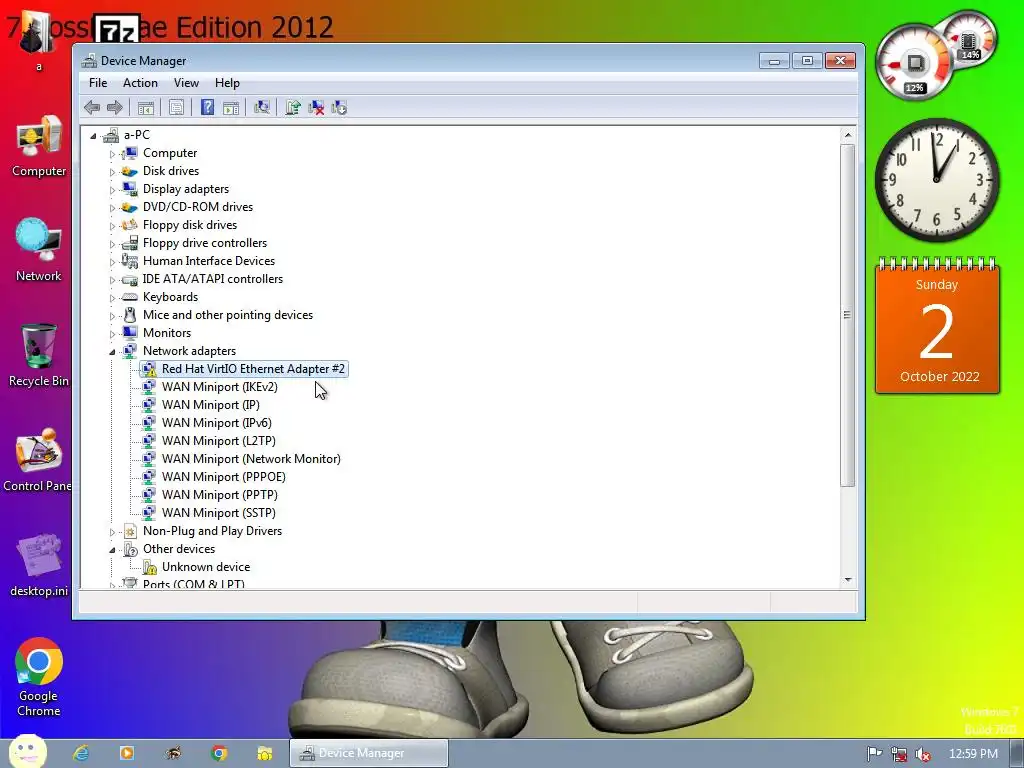Open the File menu
Screen dimensions: 1024x768
98,83
